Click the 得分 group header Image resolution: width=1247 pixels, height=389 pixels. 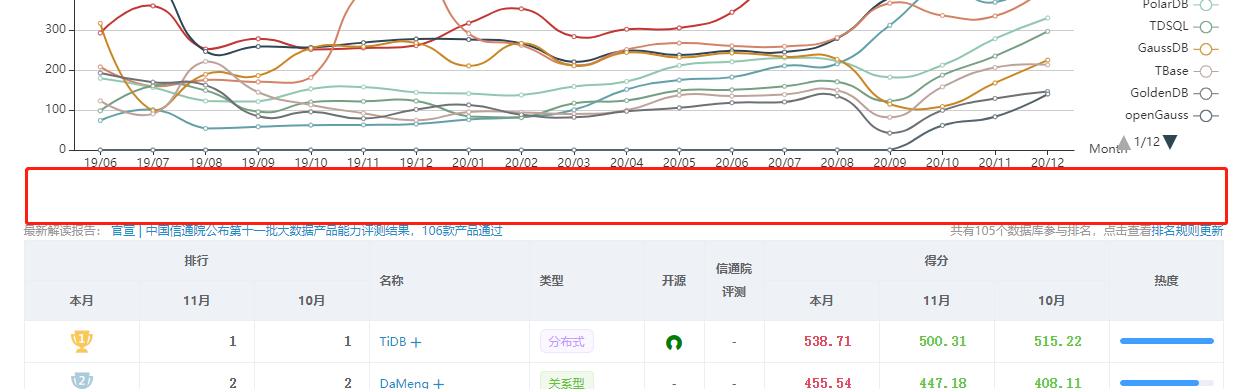pyautogui.click(x=937, y=260)
